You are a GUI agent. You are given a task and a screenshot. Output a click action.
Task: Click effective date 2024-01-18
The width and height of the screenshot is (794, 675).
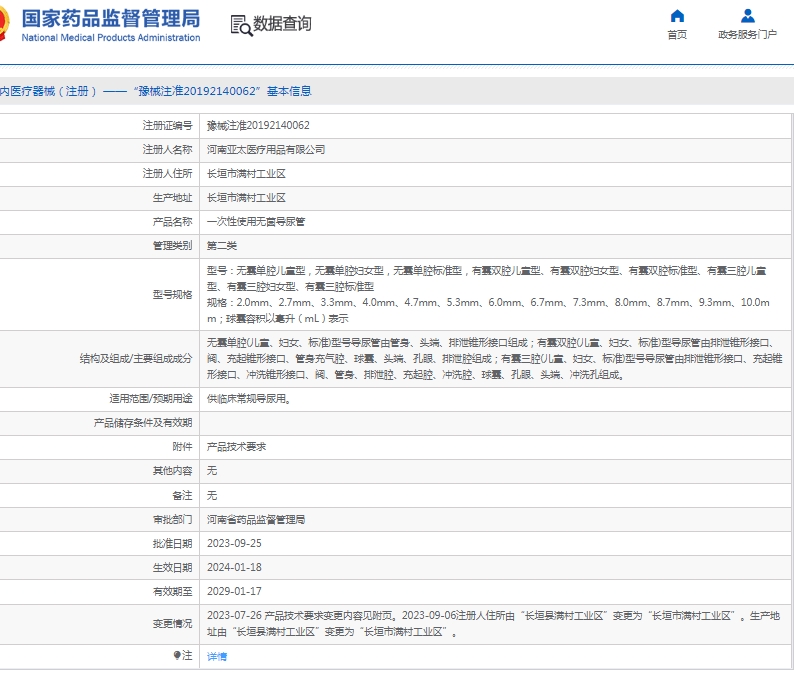coord(234,567)
